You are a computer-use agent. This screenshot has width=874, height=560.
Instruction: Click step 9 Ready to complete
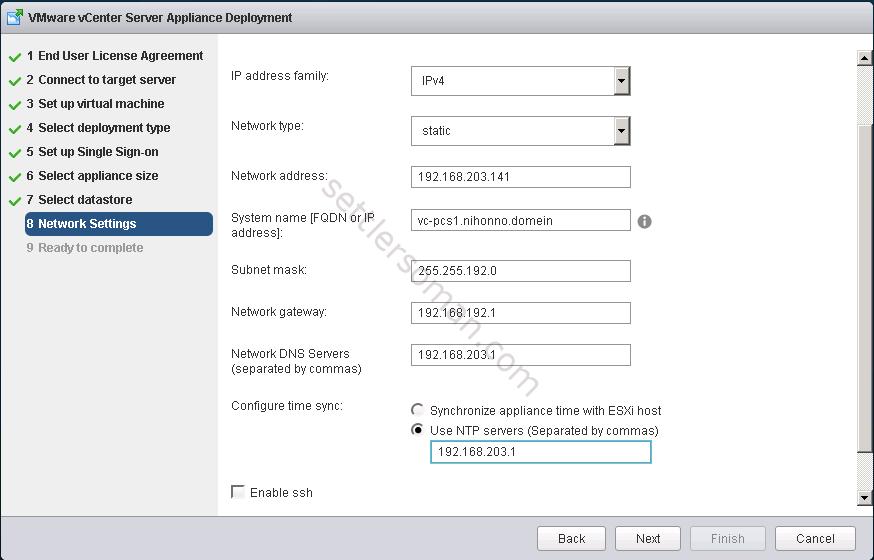click(85, 247)
